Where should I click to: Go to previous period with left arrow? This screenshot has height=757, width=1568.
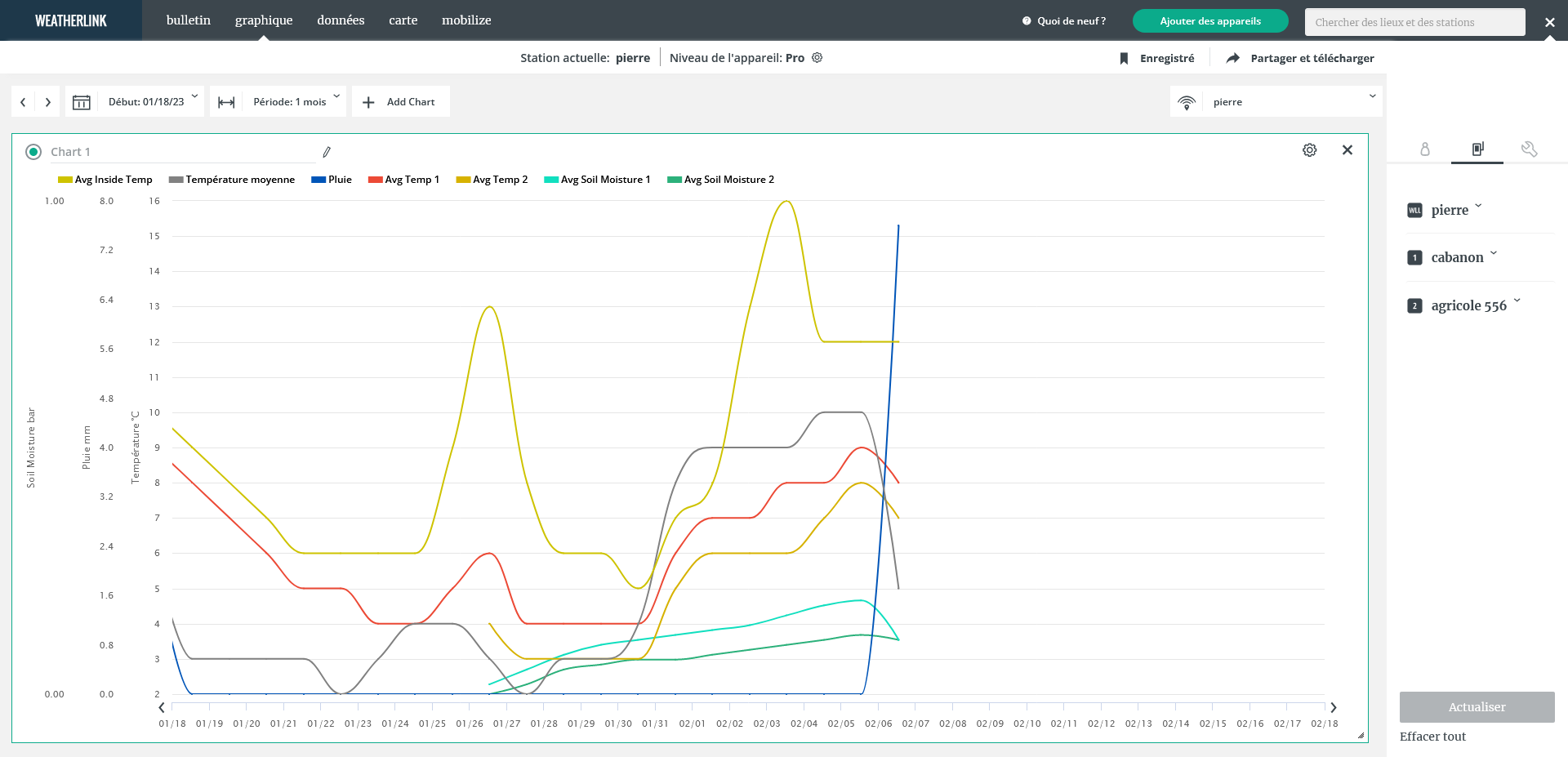23,102
